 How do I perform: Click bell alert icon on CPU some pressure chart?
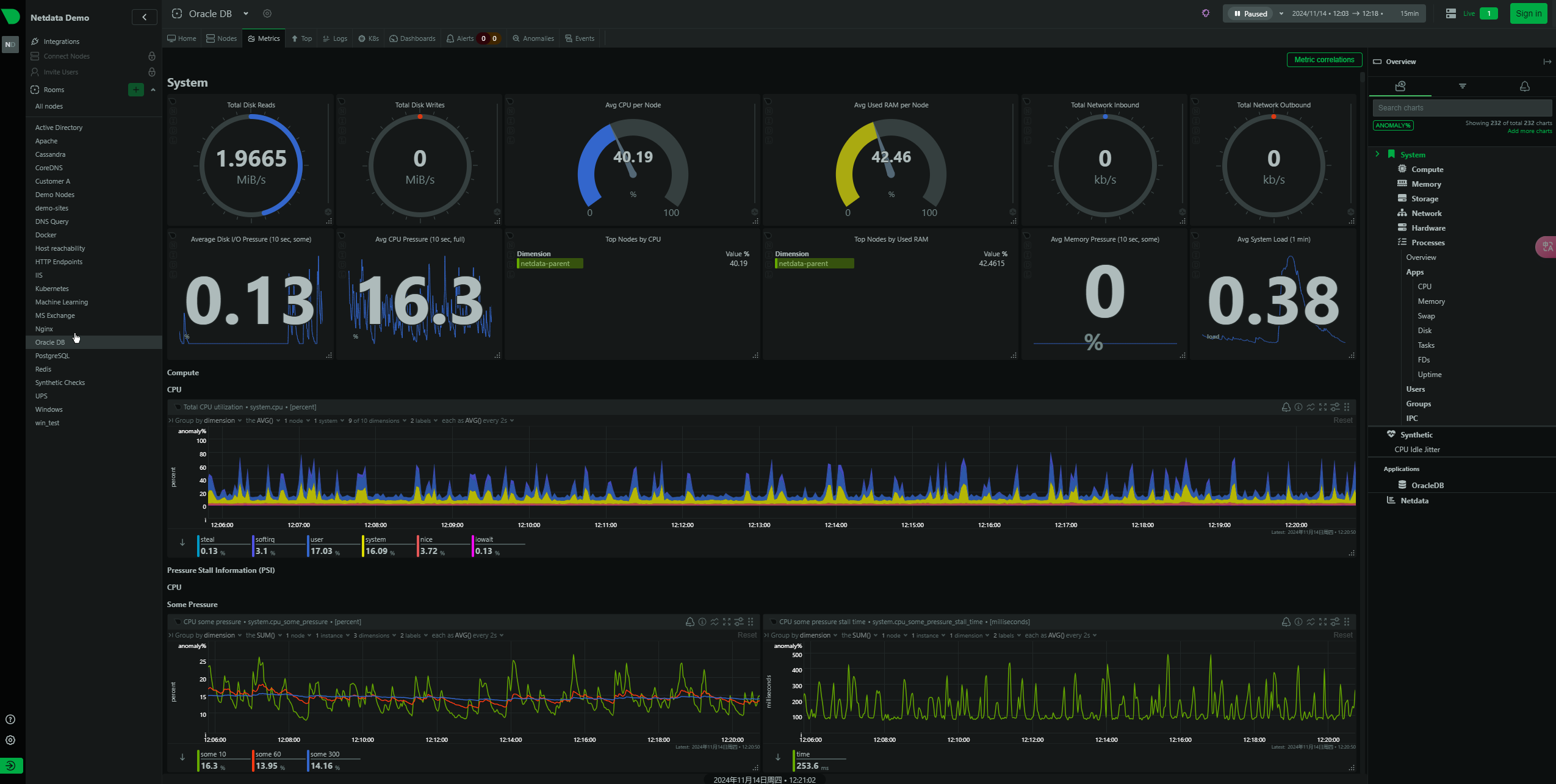pyautogui.click(x=690, y=622)
